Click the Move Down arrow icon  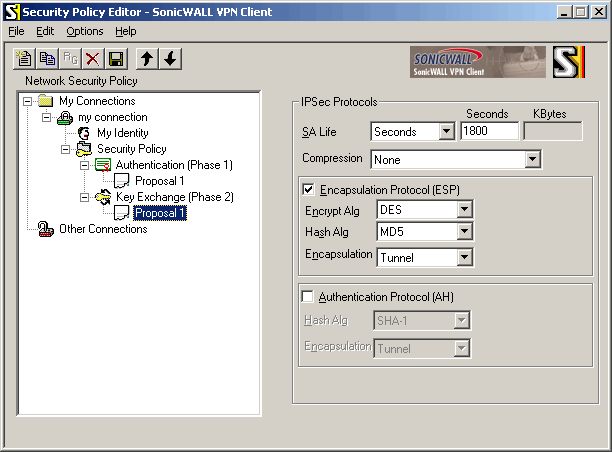pyautogui.click(x=170, y=59)
